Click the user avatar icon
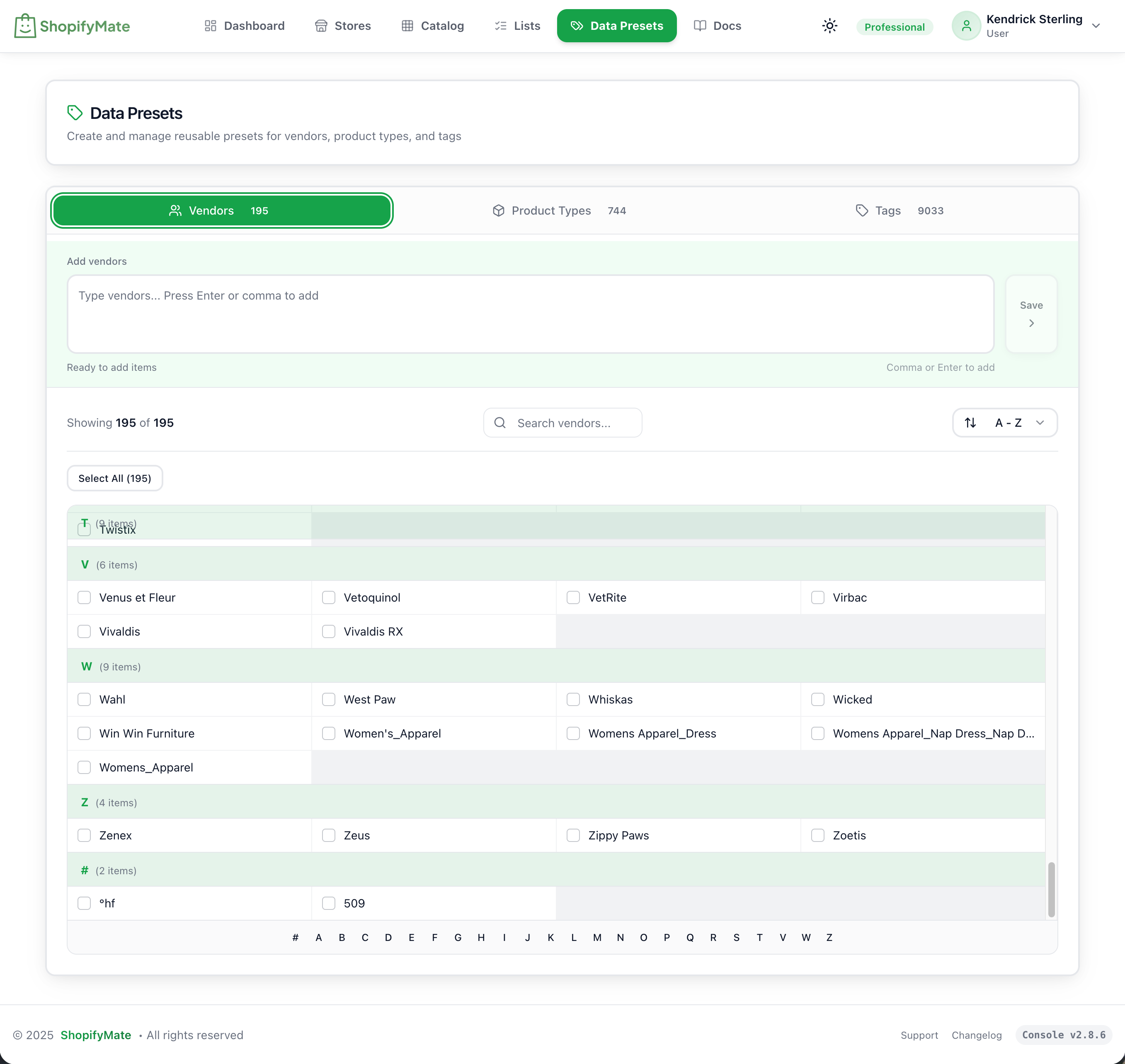The image size is (1125, 1064). click(966, 26)
